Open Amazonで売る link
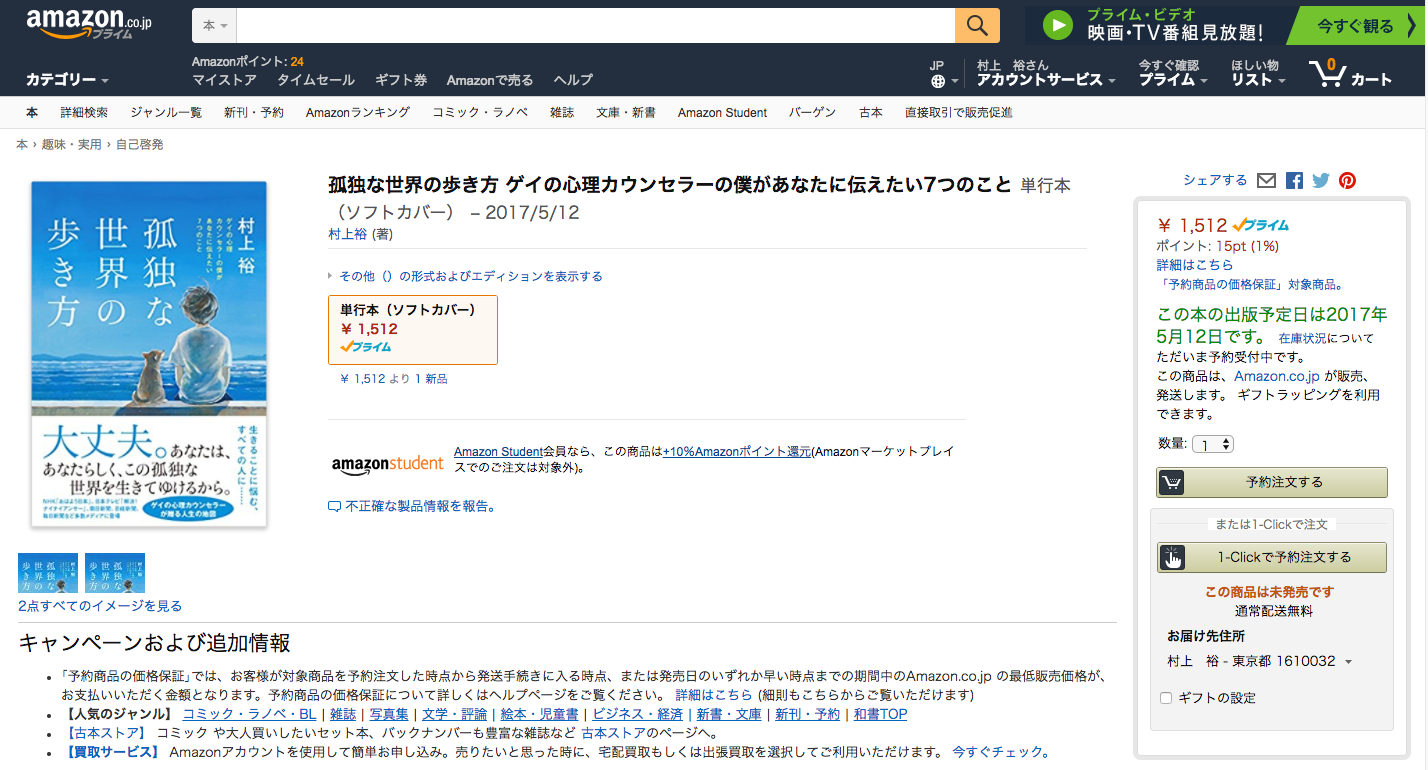1428x770 pixels. (490, 80)
